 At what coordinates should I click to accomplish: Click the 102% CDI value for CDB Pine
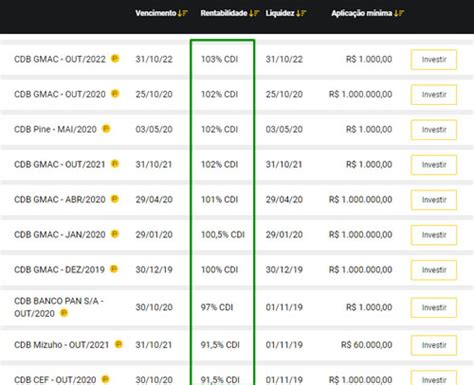click(x=219, y=129)
